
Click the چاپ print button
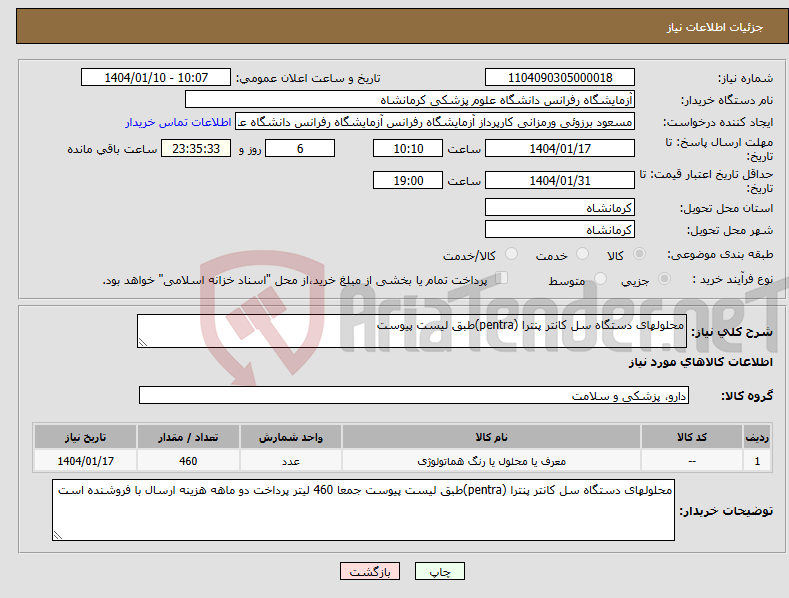pyautogui.click(x=440, y=571)
